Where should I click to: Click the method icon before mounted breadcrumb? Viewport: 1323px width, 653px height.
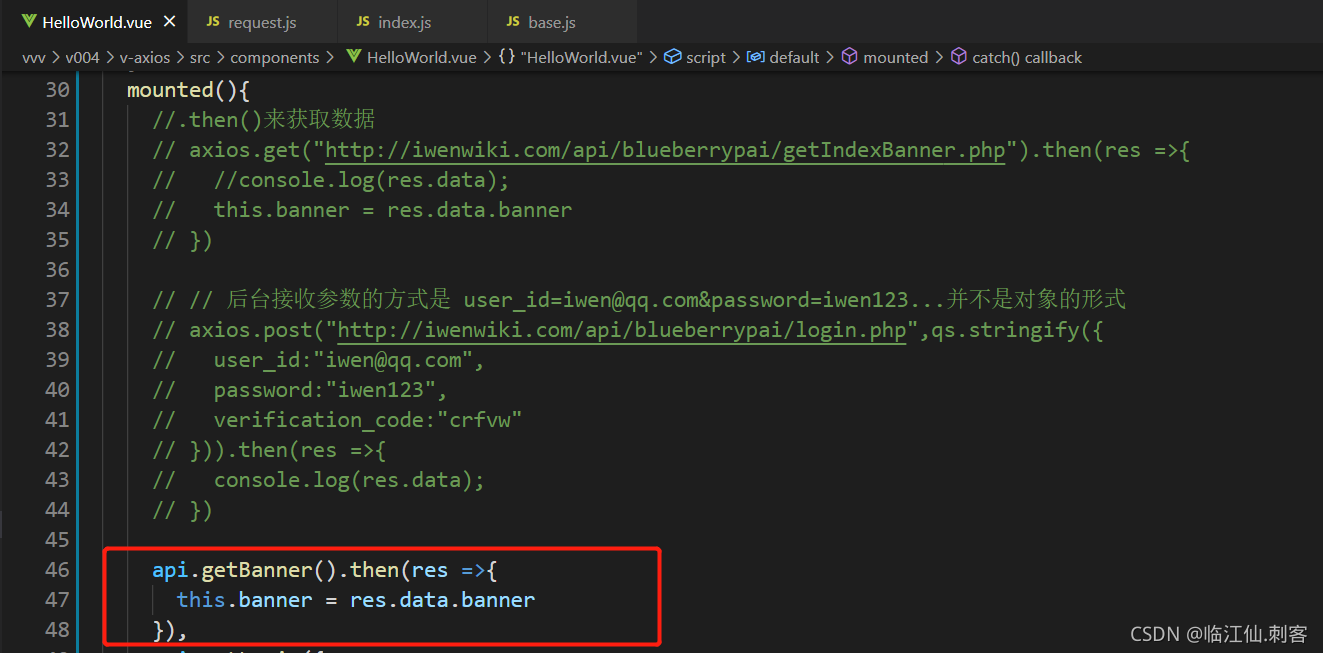(x=849, y=57)
